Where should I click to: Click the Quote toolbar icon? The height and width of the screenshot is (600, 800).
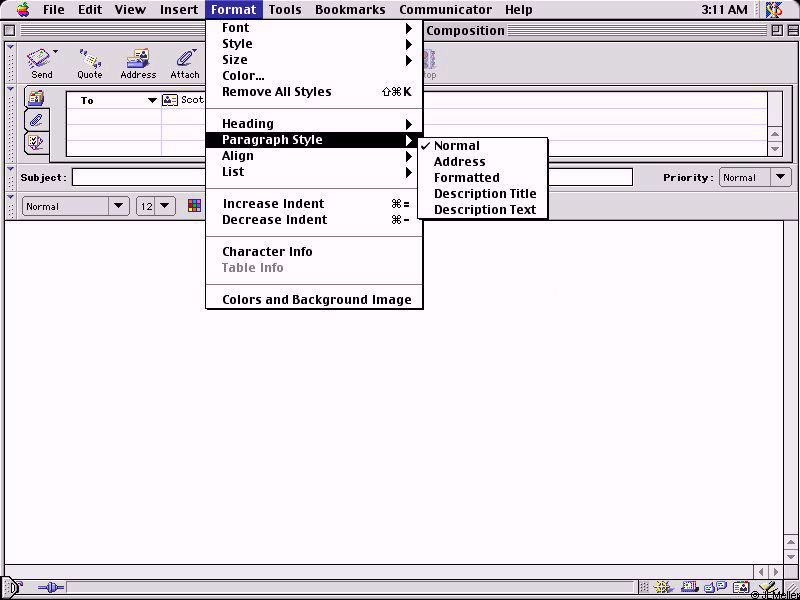pos(89,59)
